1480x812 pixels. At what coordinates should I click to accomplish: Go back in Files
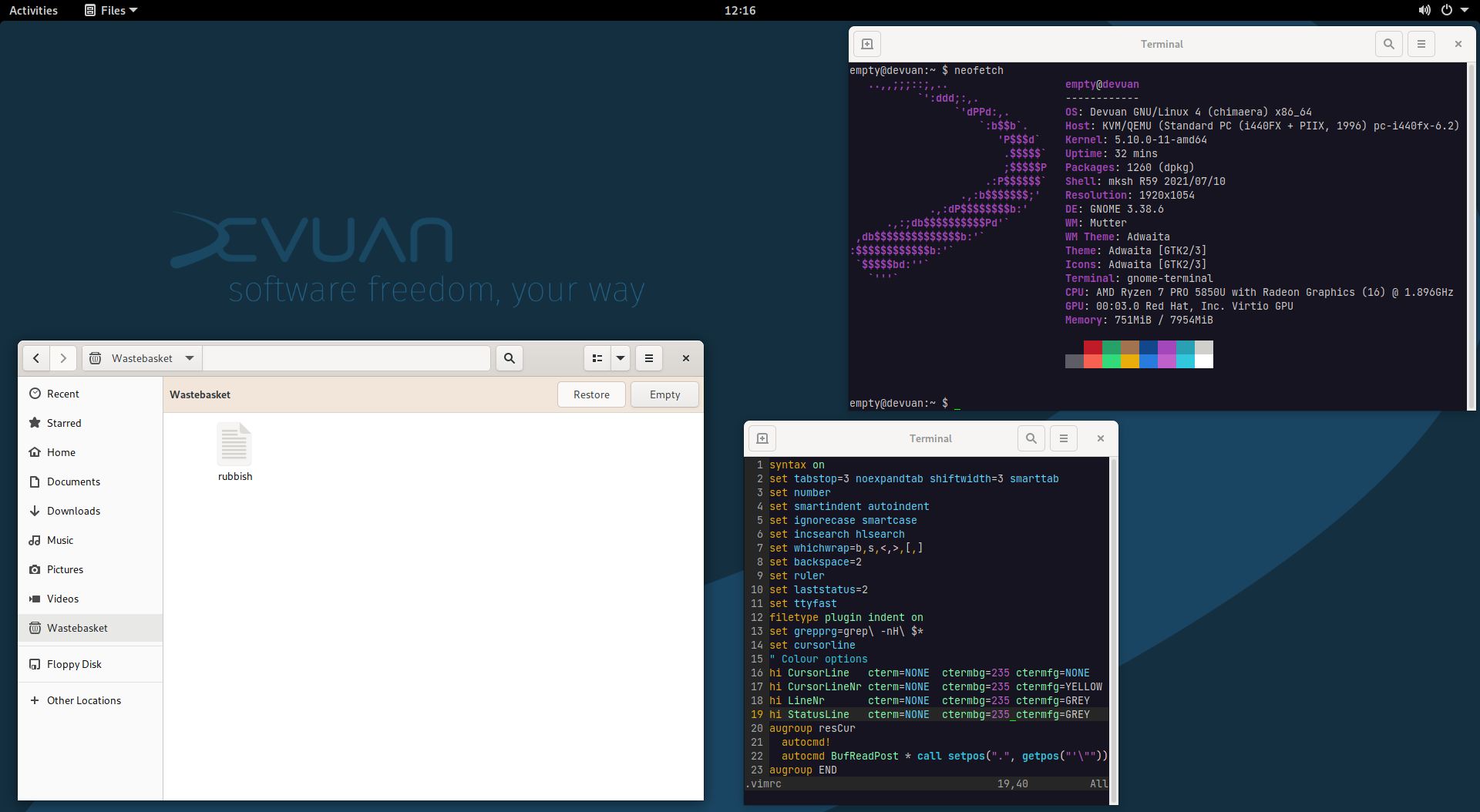pyautogui.click(x=36, y=358)
